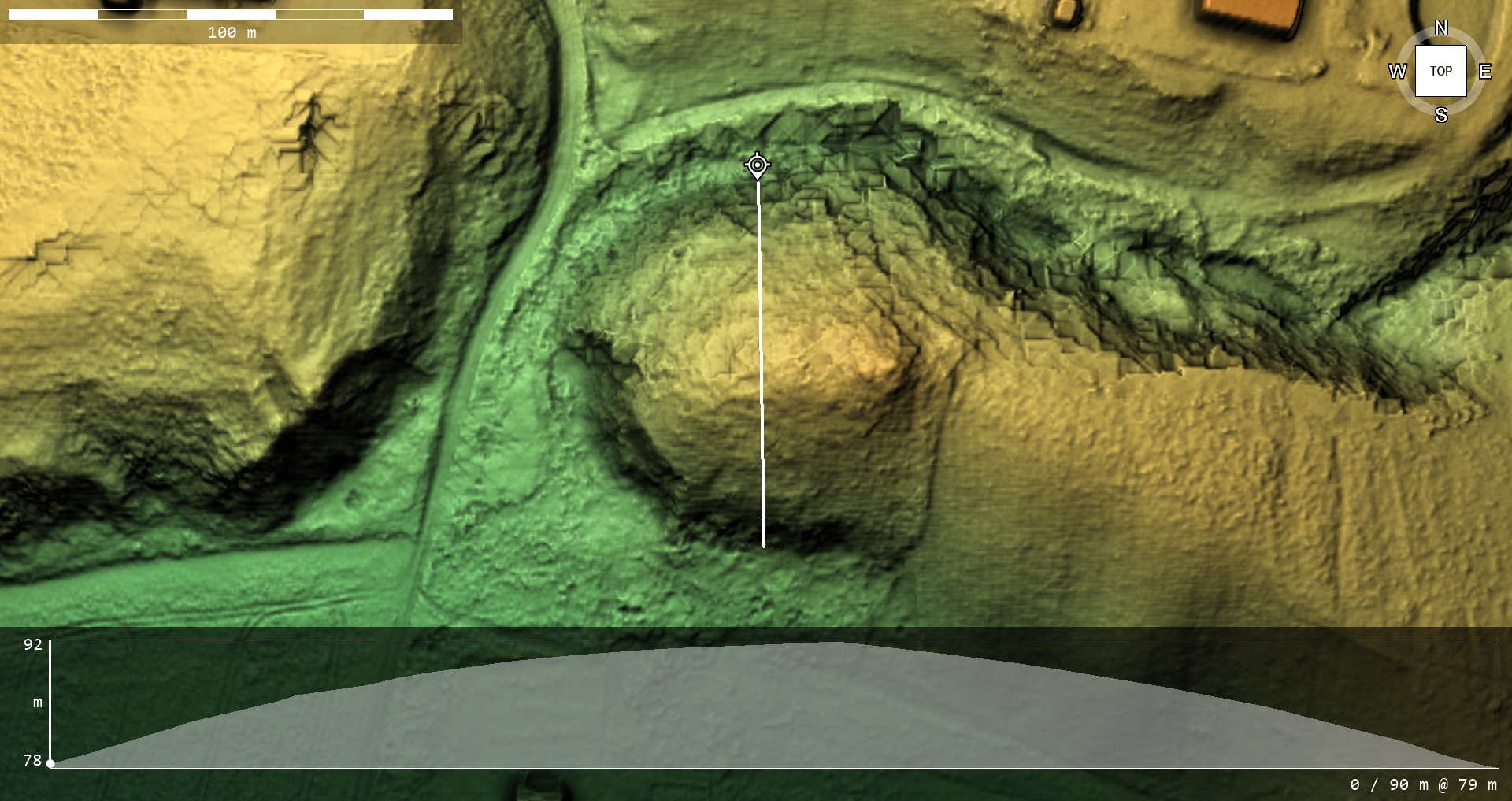This screenshot has height=801, width=1512.
Task: Click the orange hilltop summit on the terrain
Action: [x=870, y=354]
